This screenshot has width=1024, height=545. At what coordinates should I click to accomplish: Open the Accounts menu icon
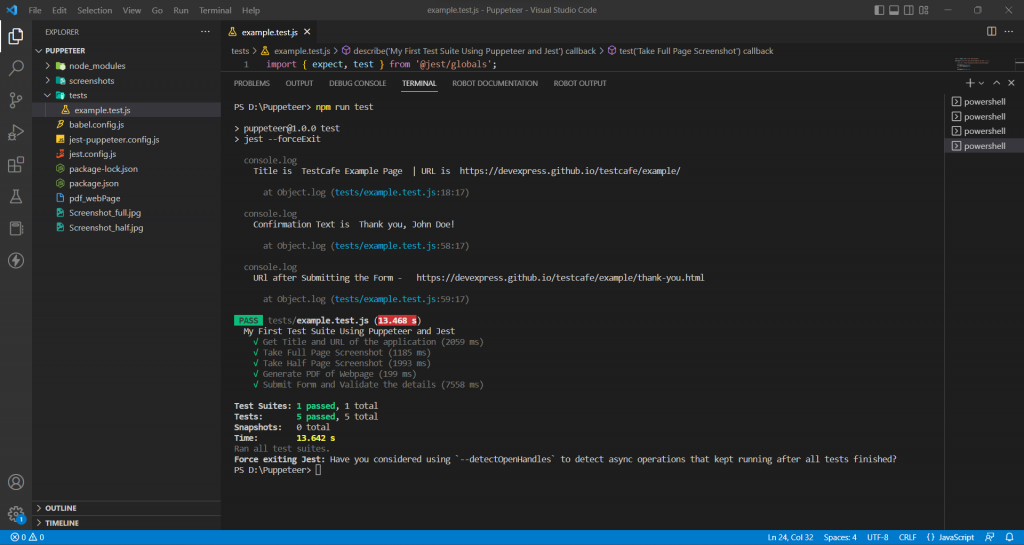[16, 482]
